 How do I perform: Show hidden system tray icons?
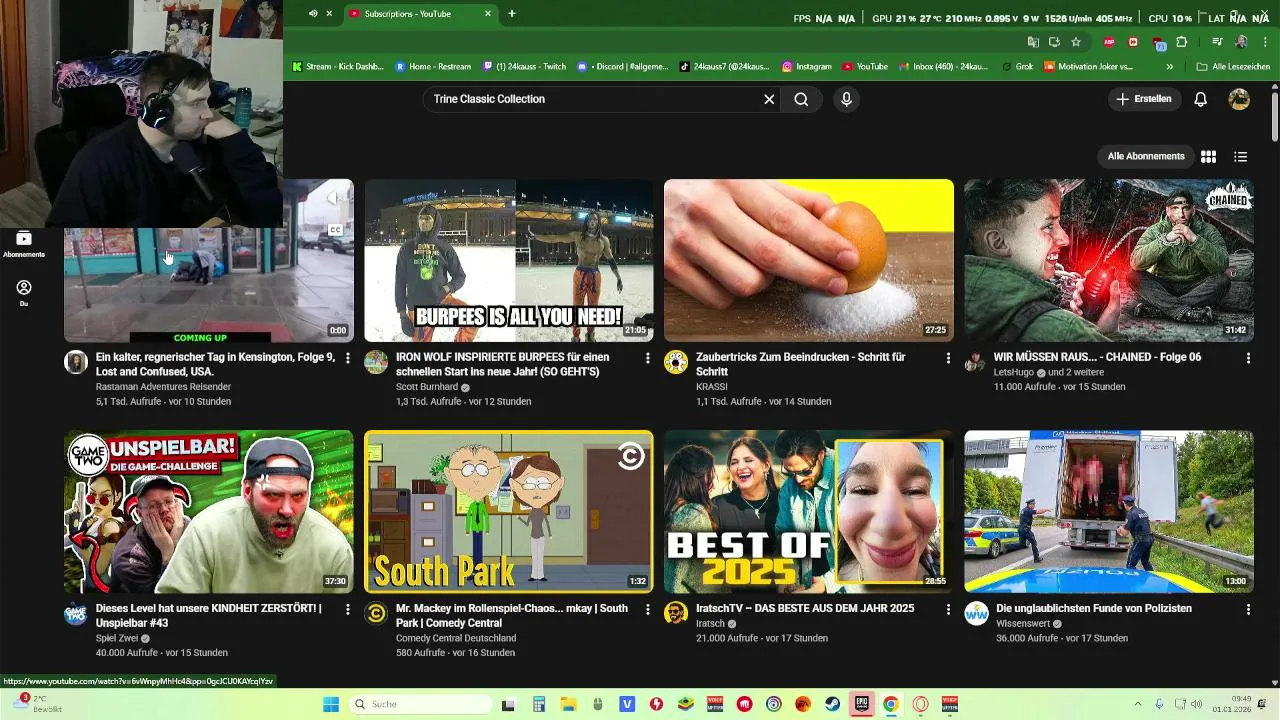[x=1138, y=704]
